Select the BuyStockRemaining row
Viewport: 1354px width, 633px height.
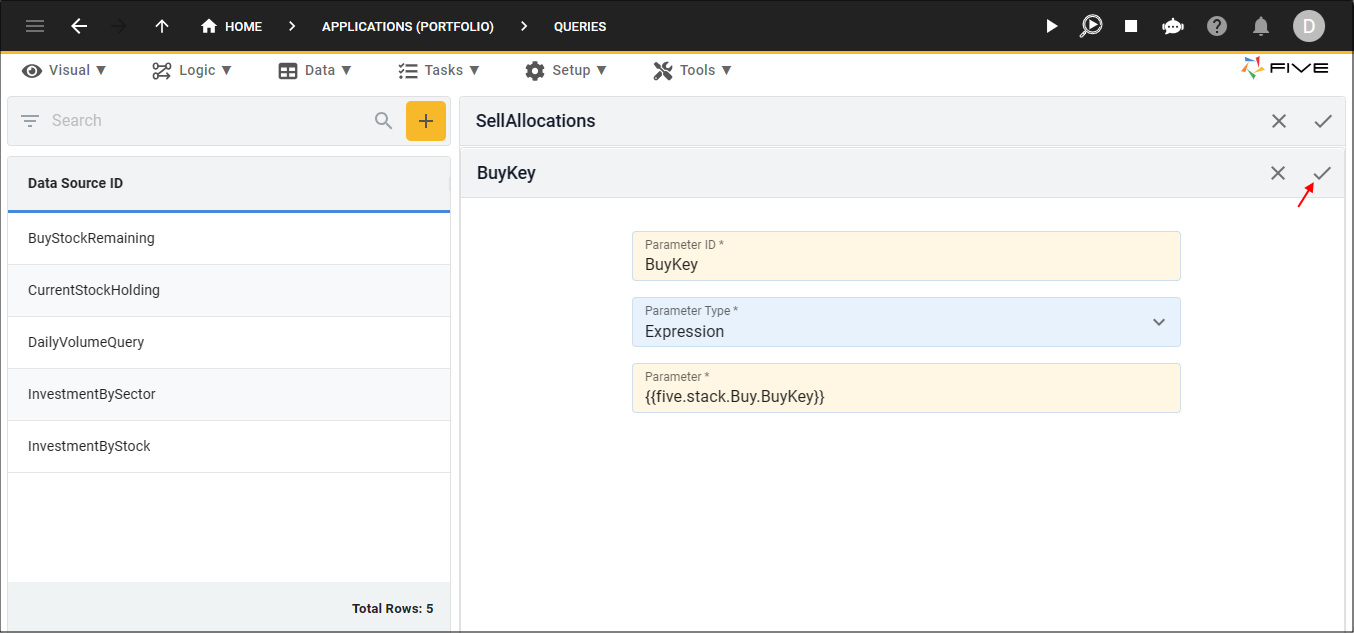pos(229,238)
